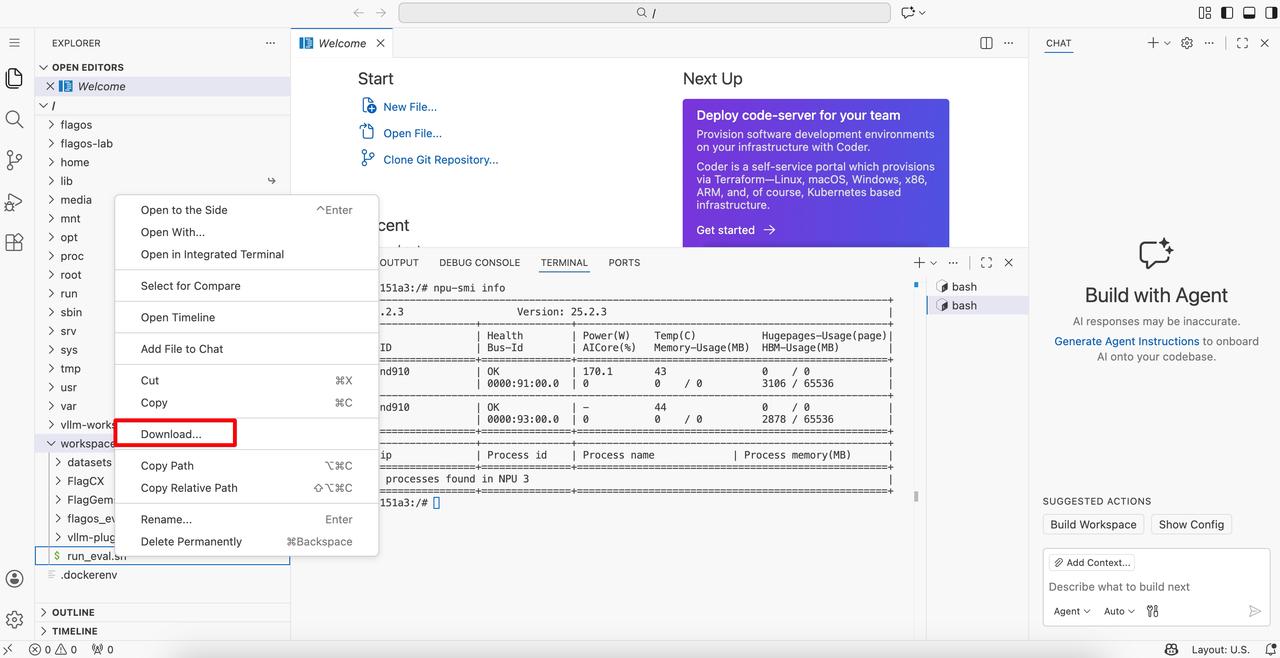Choose Download... from context menu

pos(171,434)
